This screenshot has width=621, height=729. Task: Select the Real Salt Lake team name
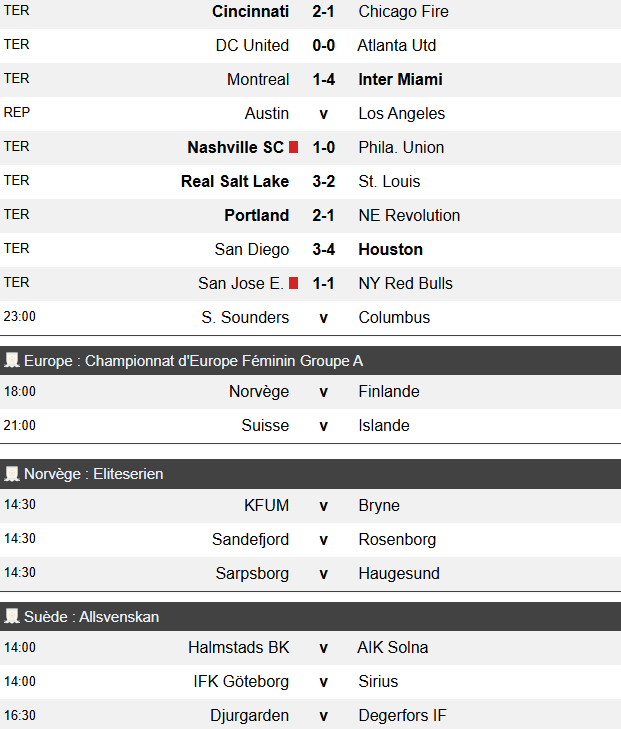(x=235, y=182)
